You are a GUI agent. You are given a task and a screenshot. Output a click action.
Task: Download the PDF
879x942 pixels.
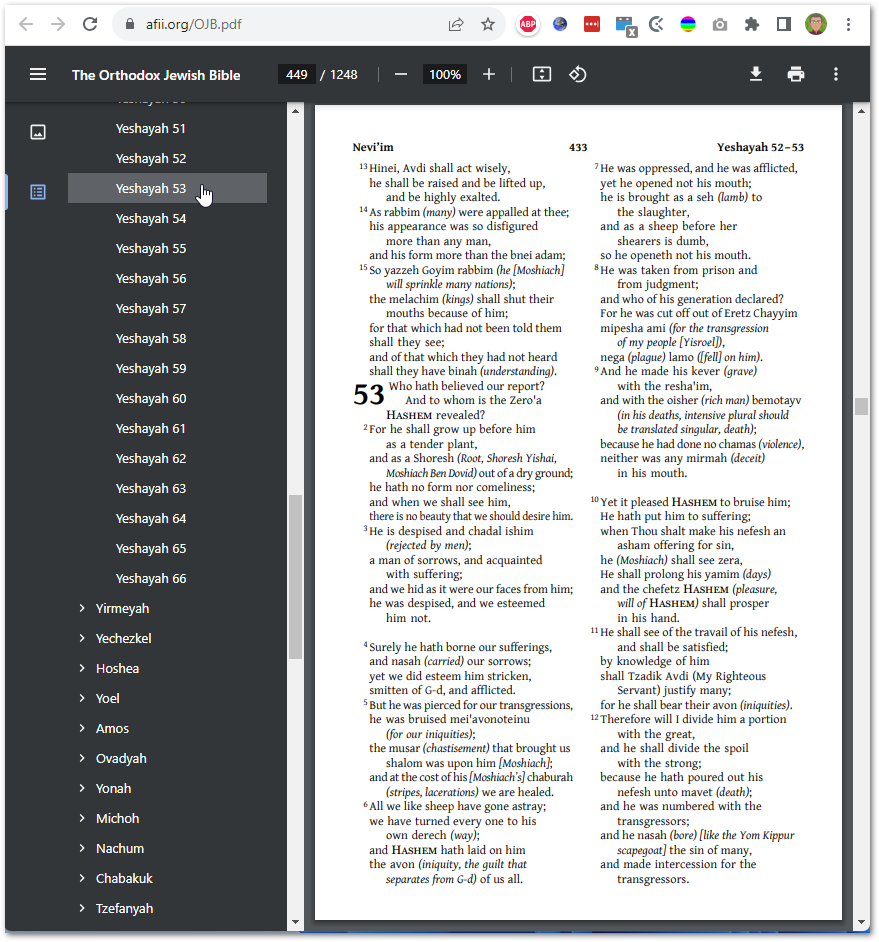click(x=756, y=74)
